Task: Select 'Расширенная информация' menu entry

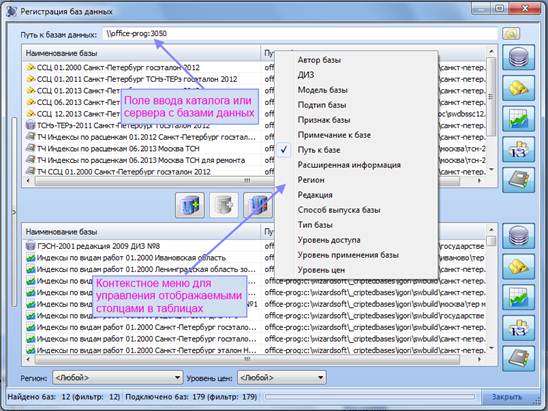Action: [x=356, y=165]
